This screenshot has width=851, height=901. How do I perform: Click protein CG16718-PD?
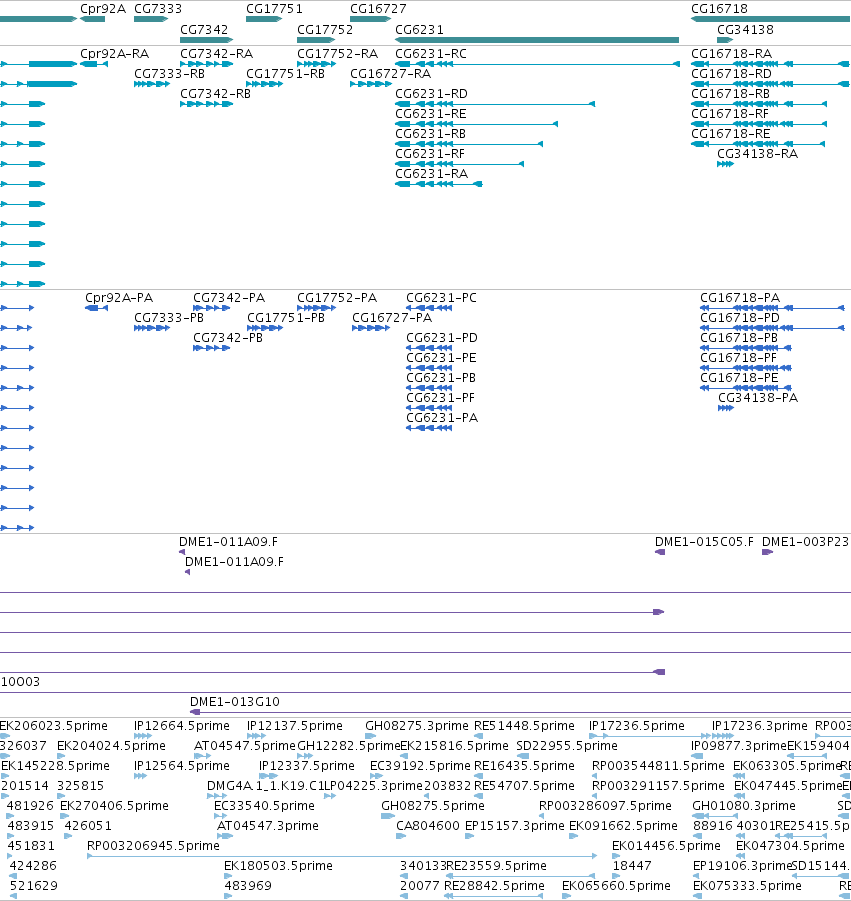[x=740, y=318]
